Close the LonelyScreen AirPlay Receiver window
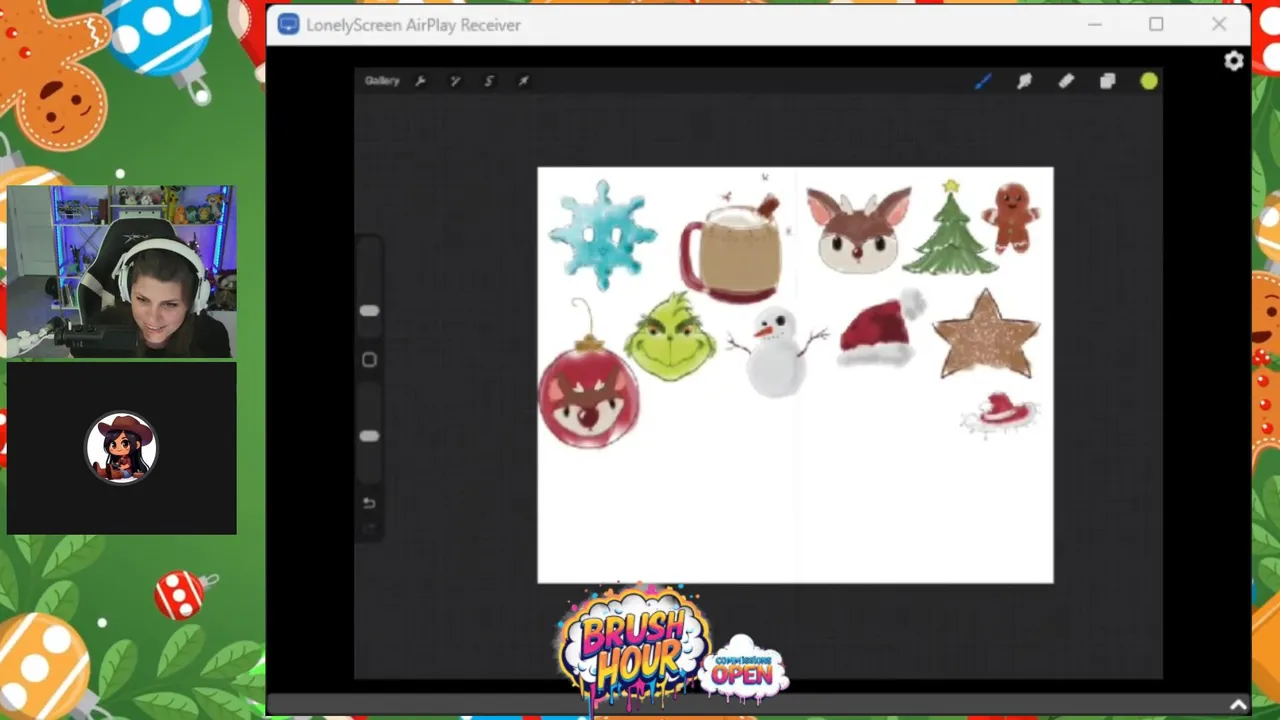The height and width of the screenshot is (720, 1280). pyautogui.click(x=1219, y=24)
